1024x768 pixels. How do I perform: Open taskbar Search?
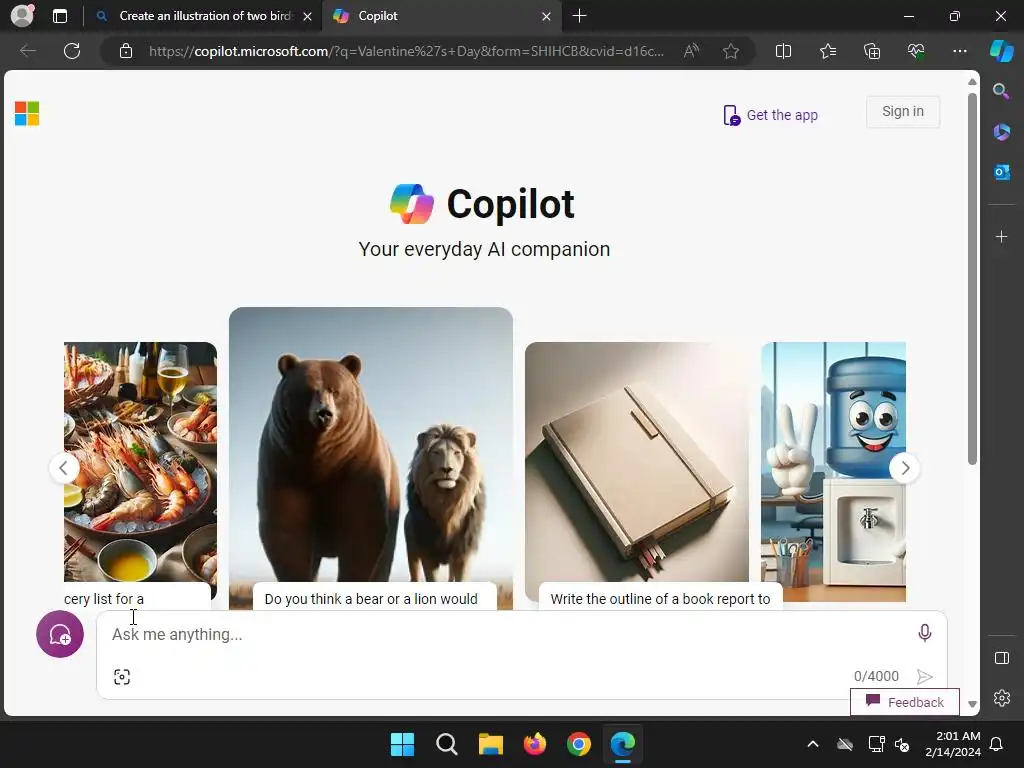[x=447, y=744]
